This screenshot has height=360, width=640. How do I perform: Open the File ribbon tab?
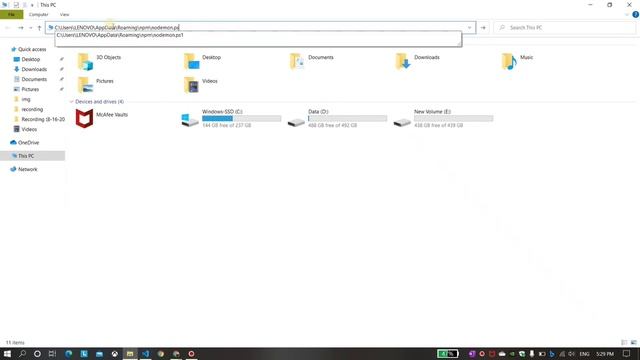(x=11, y=14)
